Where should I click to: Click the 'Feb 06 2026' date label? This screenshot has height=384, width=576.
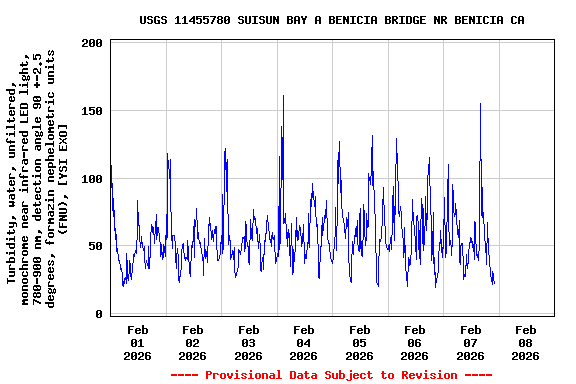pyautogui.click(x=414, y=343)
